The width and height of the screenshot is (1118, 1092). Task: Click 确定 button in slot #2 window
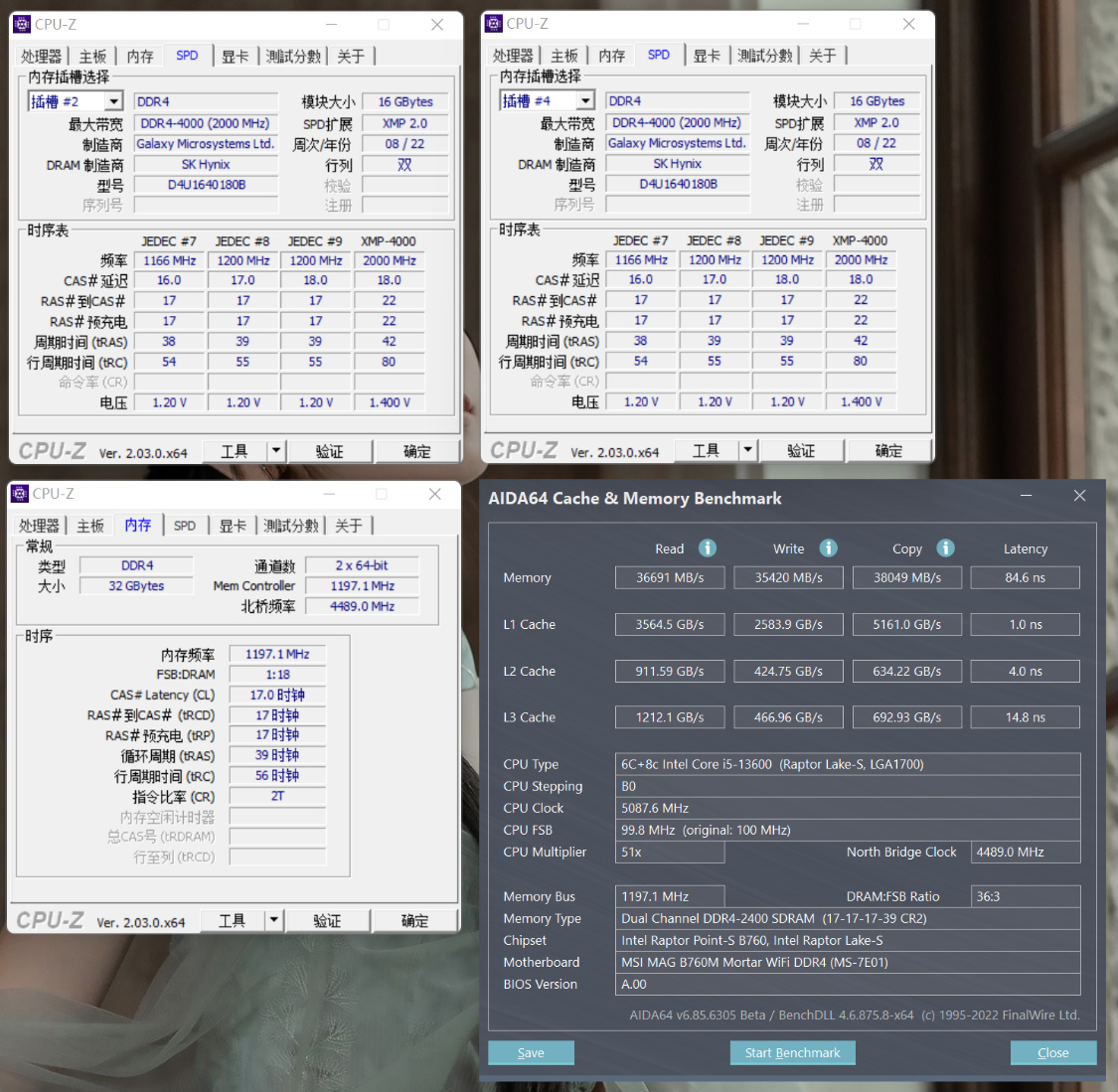[417, 451]
